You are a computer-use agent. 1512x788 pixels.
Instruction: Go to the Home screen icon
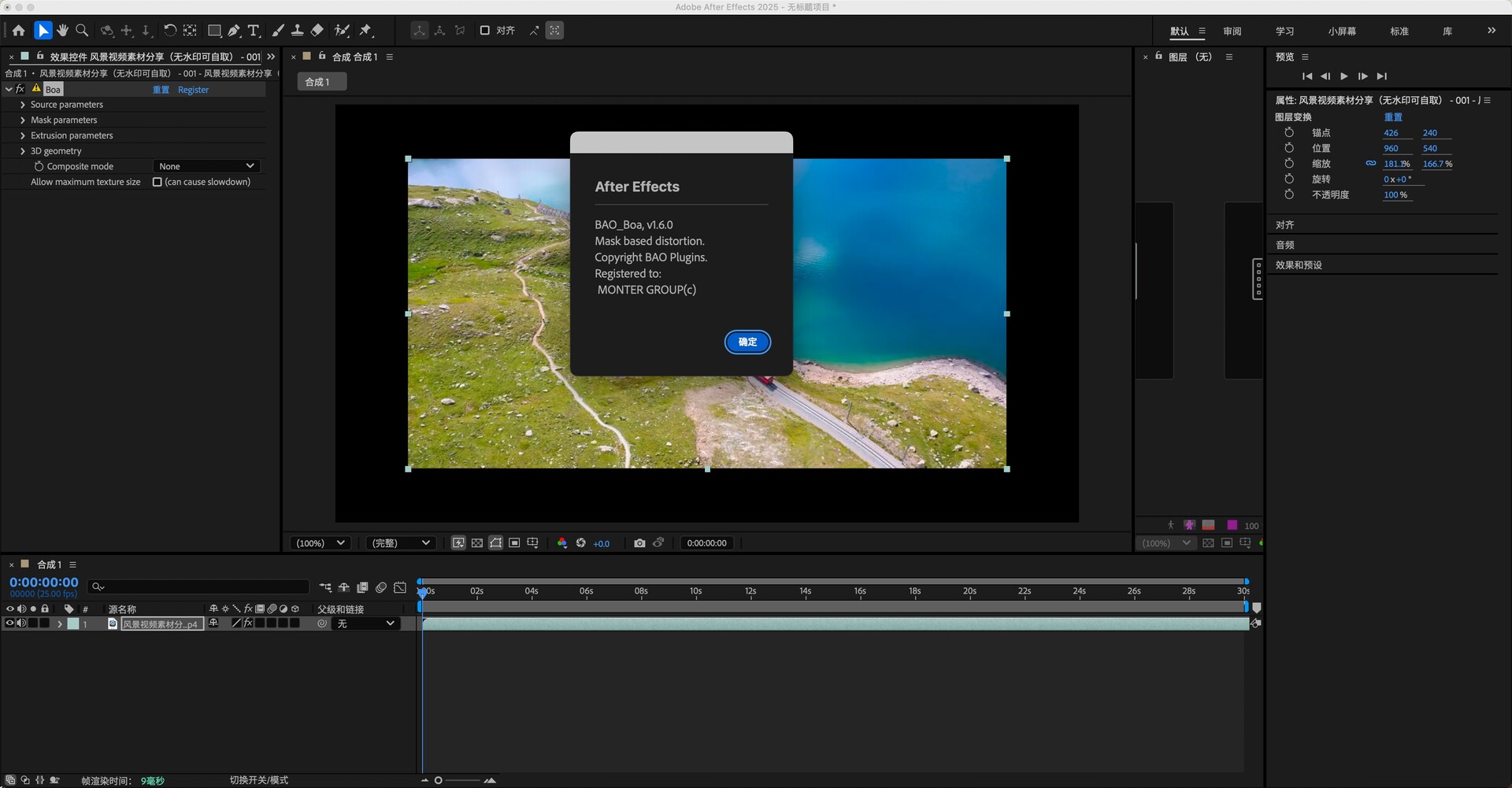[19, 31]
